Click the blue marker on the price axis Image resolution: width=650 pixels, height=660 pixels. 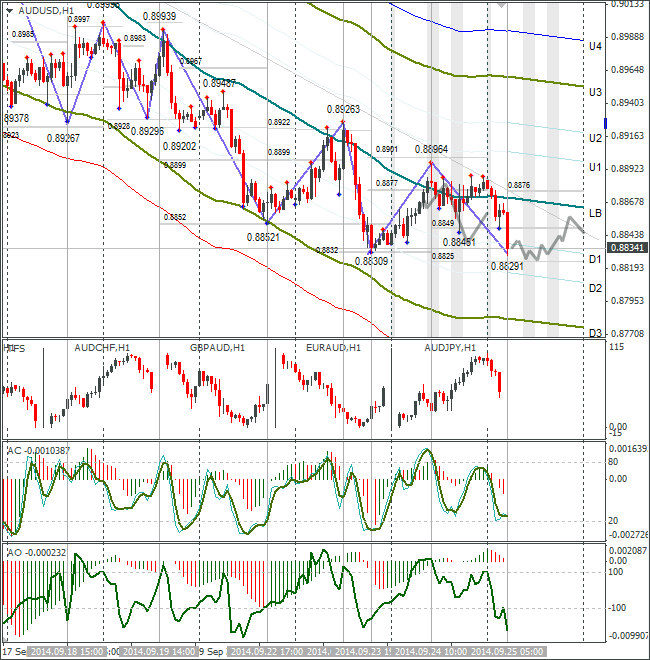tap(605, 123)
